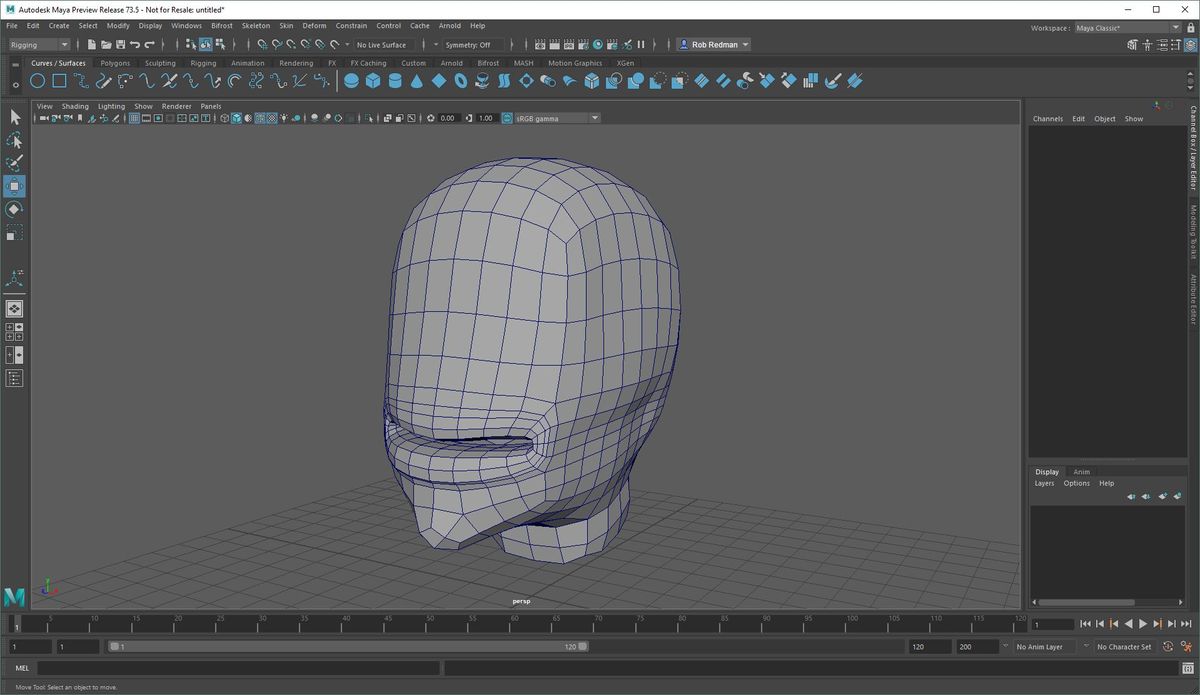Click the play forward playback button
The image size is (1200, 695).
pos(1142,623)
